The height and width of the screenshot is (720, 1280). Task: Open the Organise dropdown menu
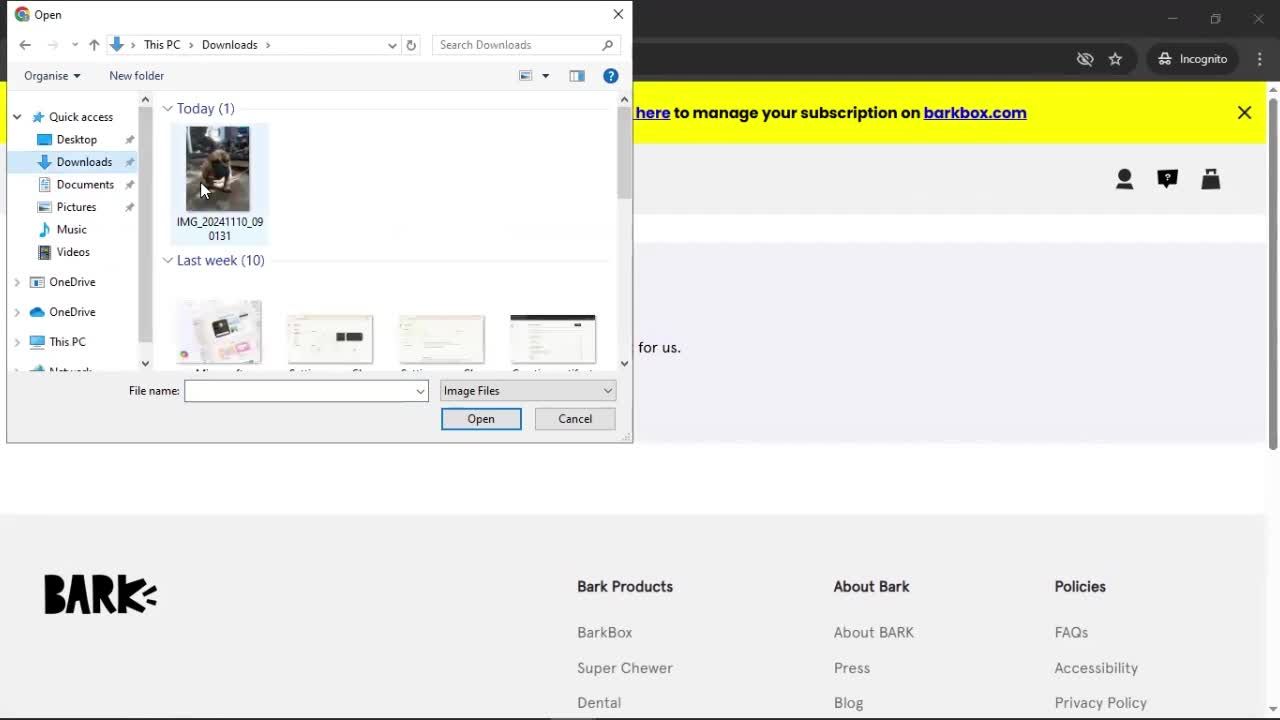pyautogui.click(x=52, y=76)
